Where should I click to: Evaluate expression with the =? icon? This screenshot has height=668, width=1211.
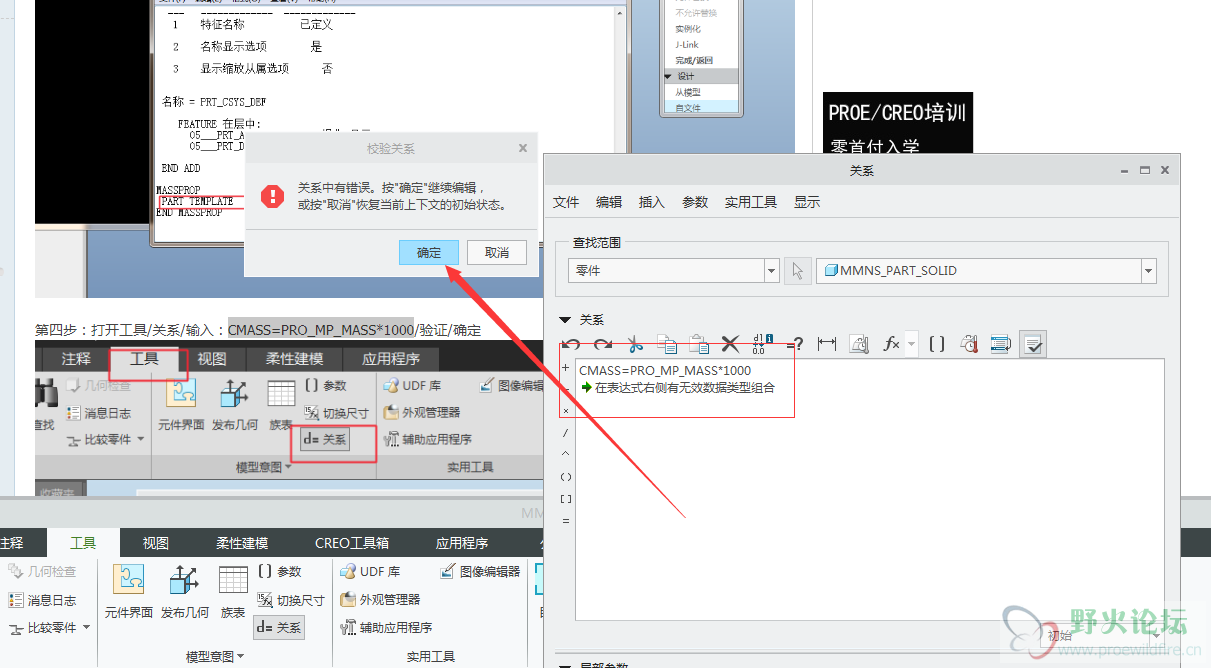pyautogui.click(x=796, y=344)
